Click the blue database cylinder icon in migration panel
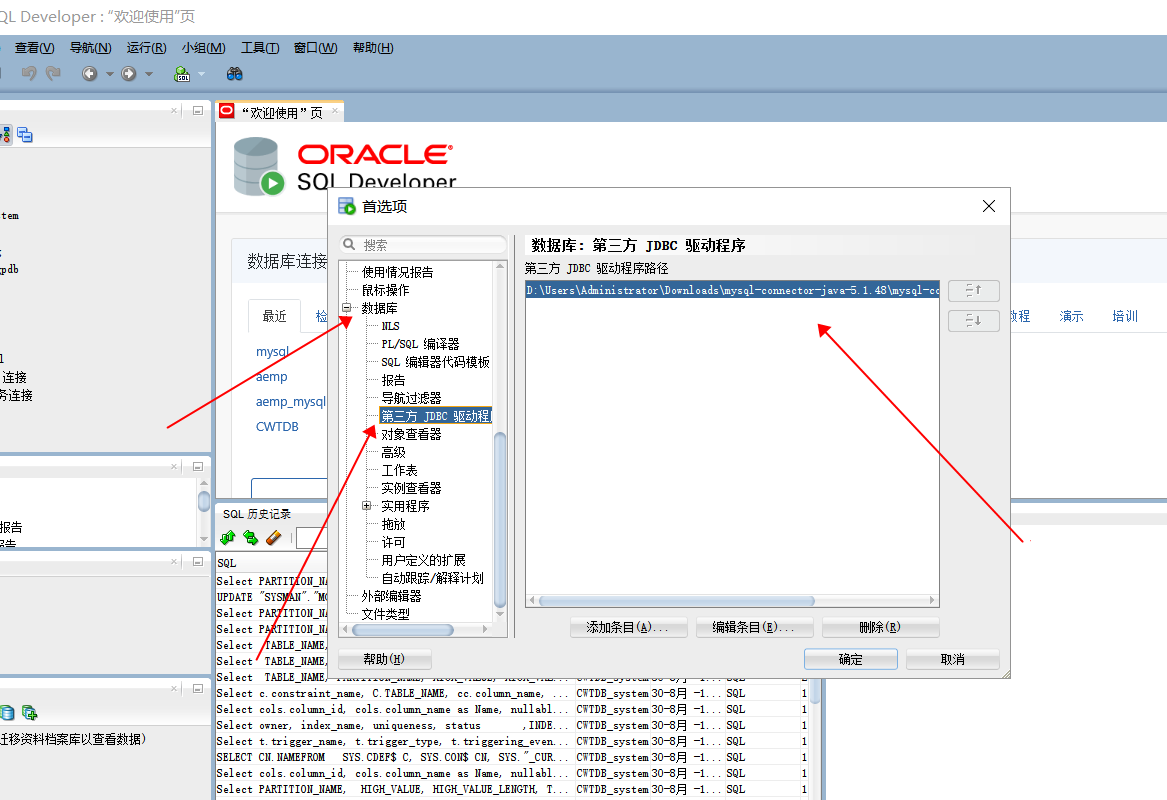 (7, 713)
